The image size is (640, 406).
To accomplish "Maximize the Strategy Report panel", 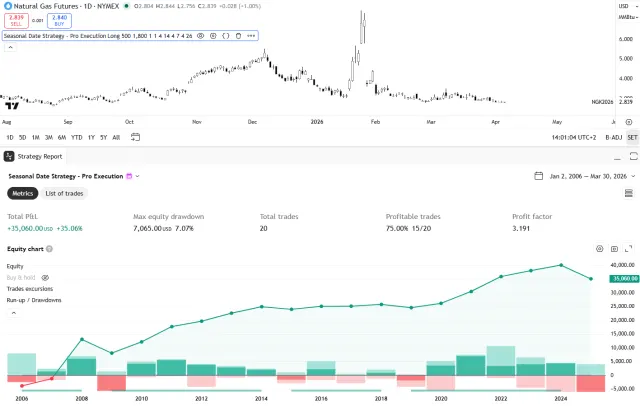I will [x=633, y=156].
